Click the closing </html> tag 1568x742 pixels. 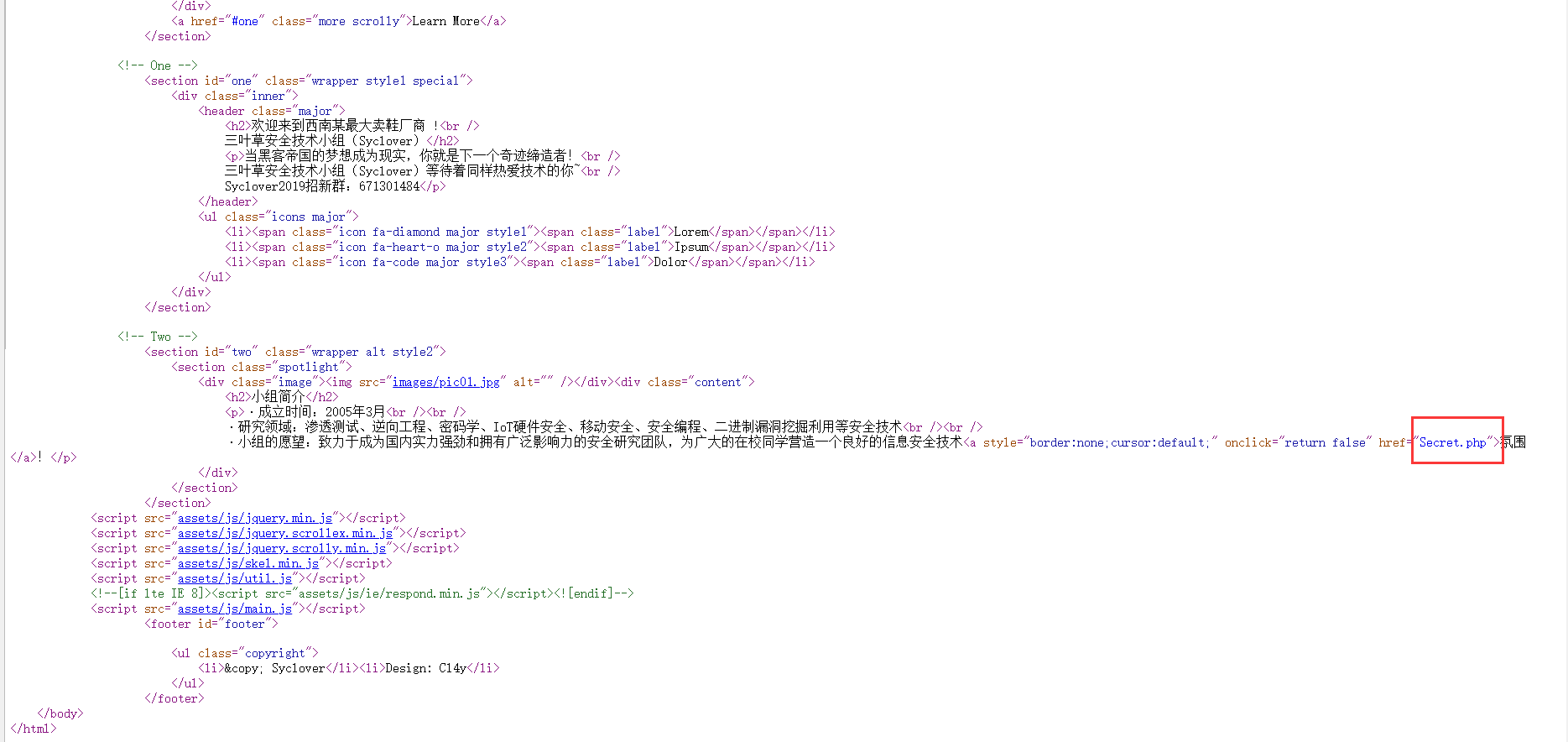point(34,729)
